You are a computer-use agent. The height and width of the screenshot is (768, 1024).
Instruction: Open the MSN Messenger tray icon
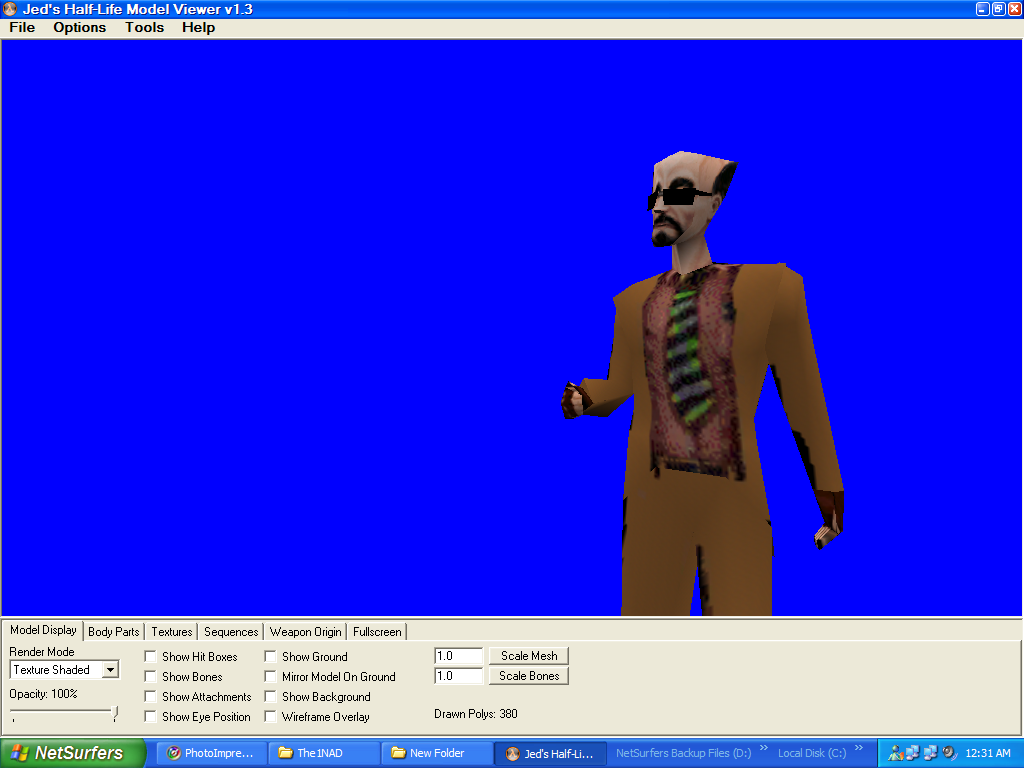click(895, 753)
